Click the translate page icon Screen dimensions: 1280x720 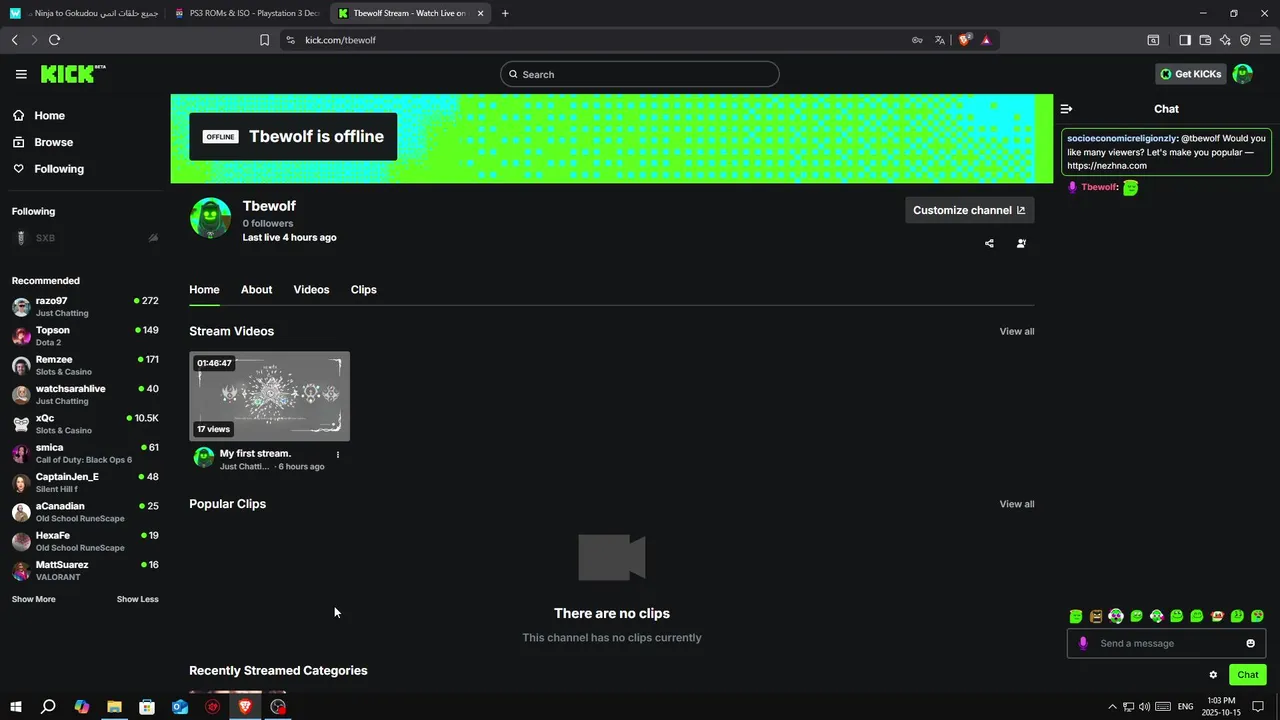(x=939, y=40)
